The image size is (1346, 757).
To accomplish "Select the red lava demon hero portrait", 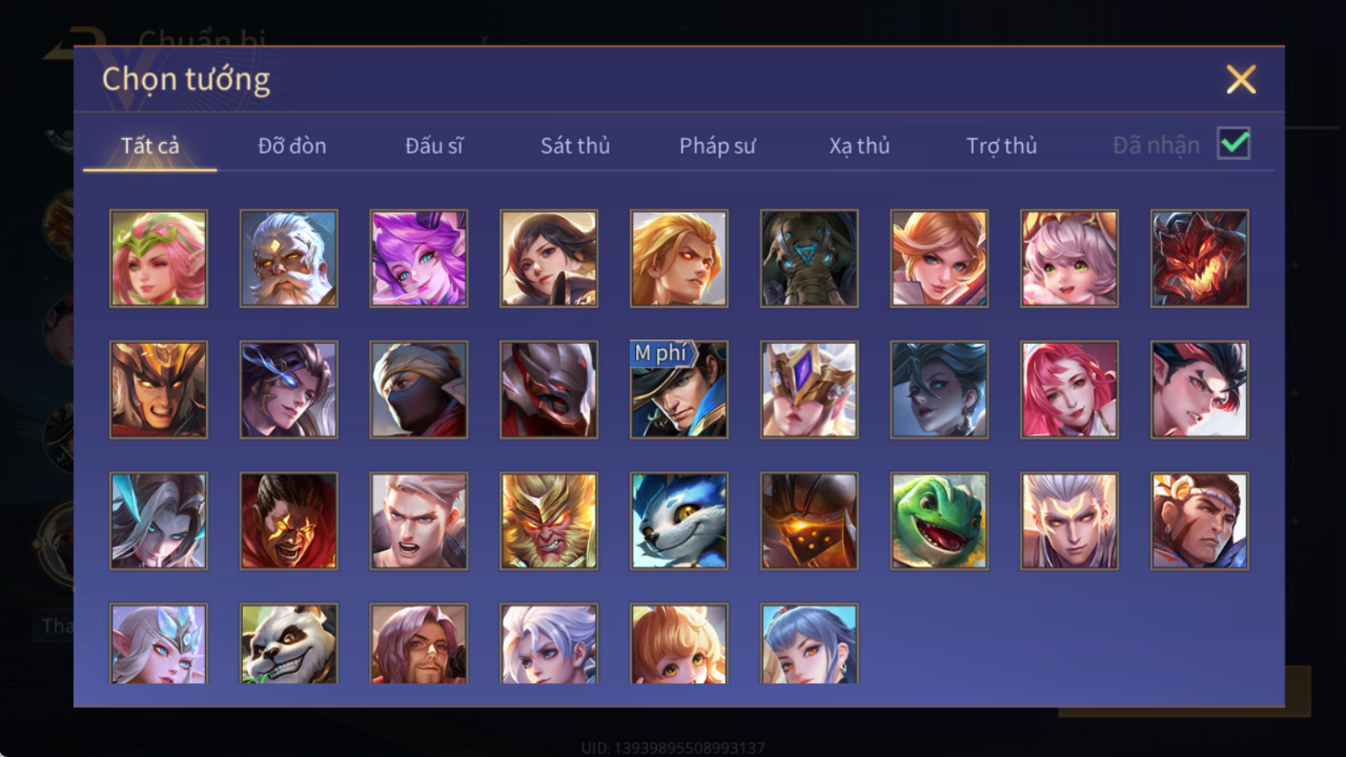I will pyautogui.click(x=1199, y=258).
